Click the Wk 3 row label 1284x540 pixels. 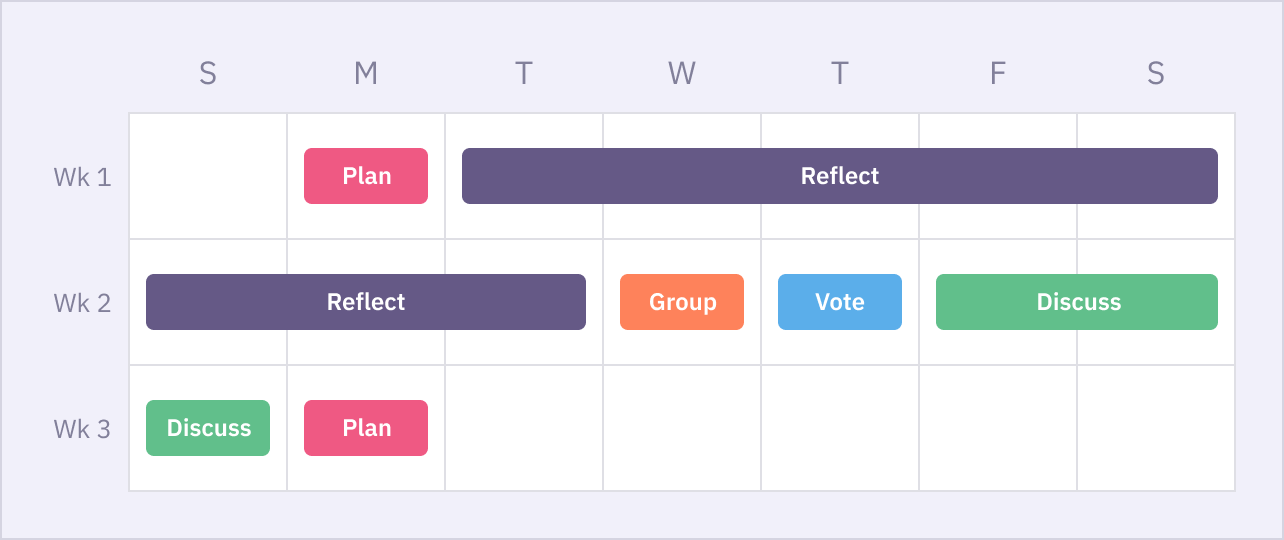(82, 429)
